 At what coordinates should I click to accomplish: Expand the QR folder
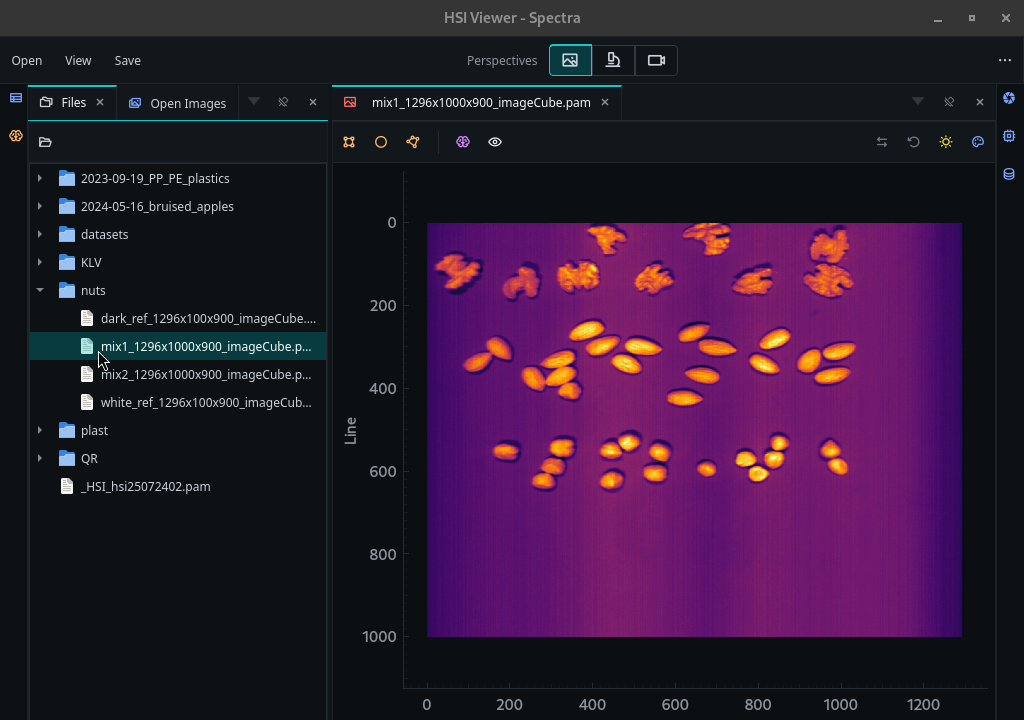tap(40, 458)
